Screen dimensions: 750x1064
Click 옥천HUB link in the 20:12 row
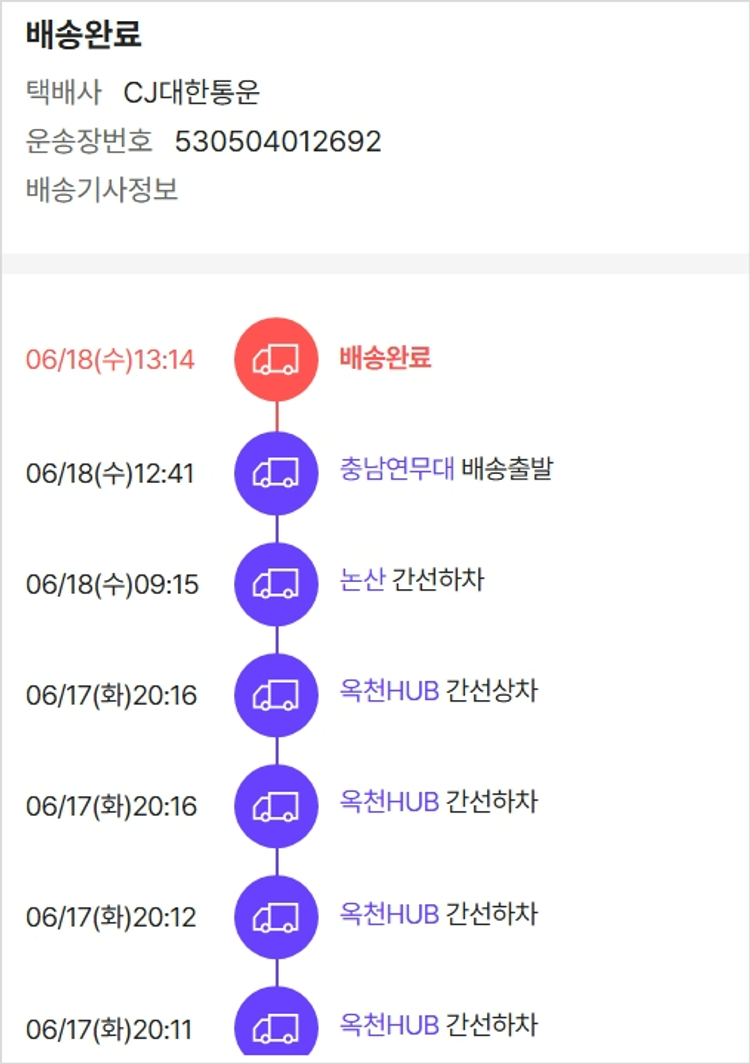coord(389,913)
